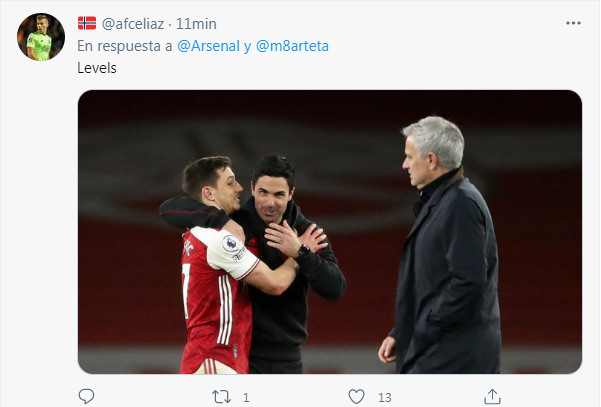Like the tweet with the heart icon
601x407 pixels.
(356, 396)
